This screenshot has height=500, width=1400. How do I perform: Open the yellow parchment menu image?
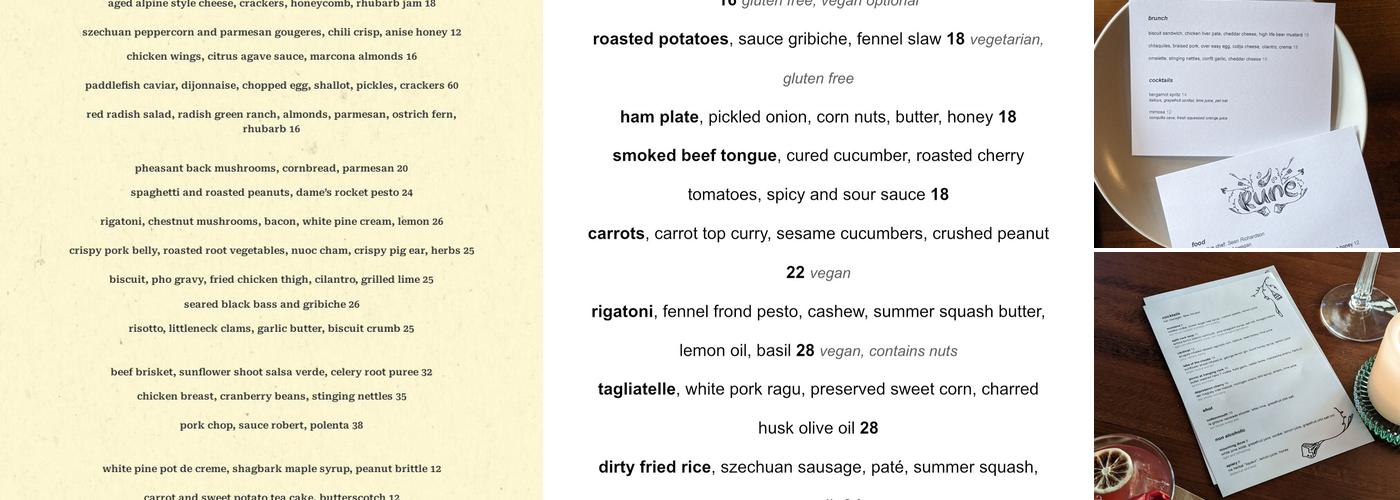tap(271, 250)
